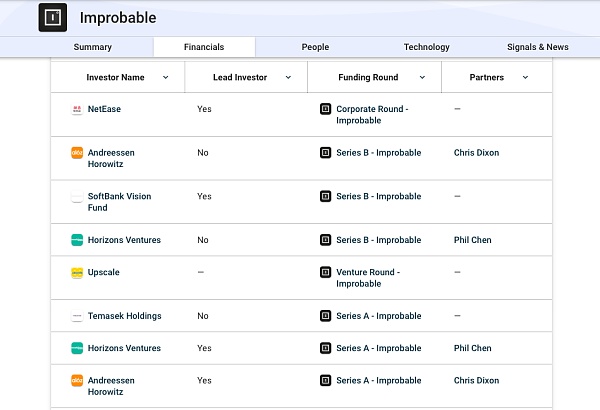Expand the Partners column dropdown arrow
The image size is (600, 410).
[525, 77]
